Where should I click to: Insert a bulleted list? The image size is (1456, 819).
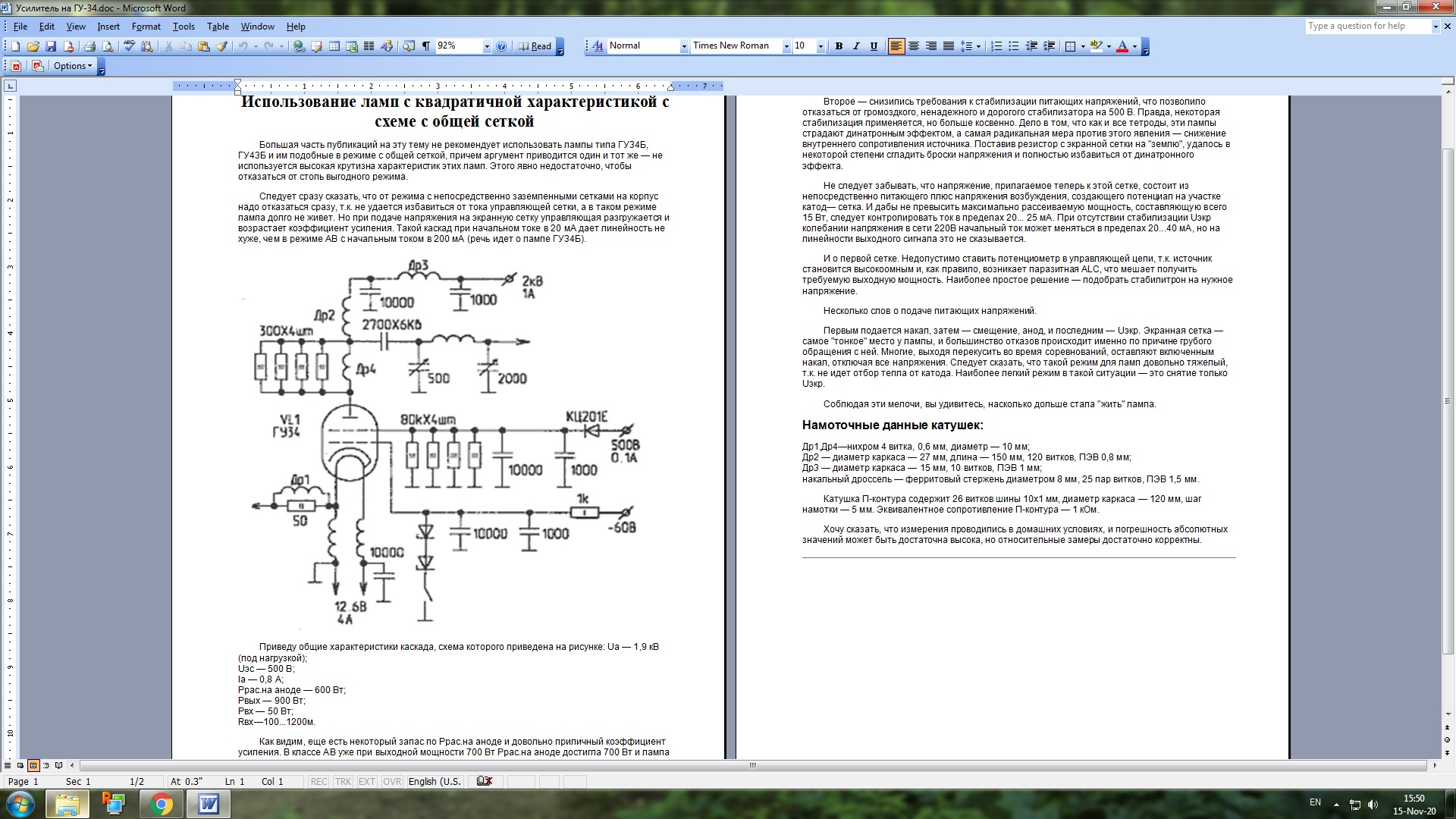[1014, 46]
